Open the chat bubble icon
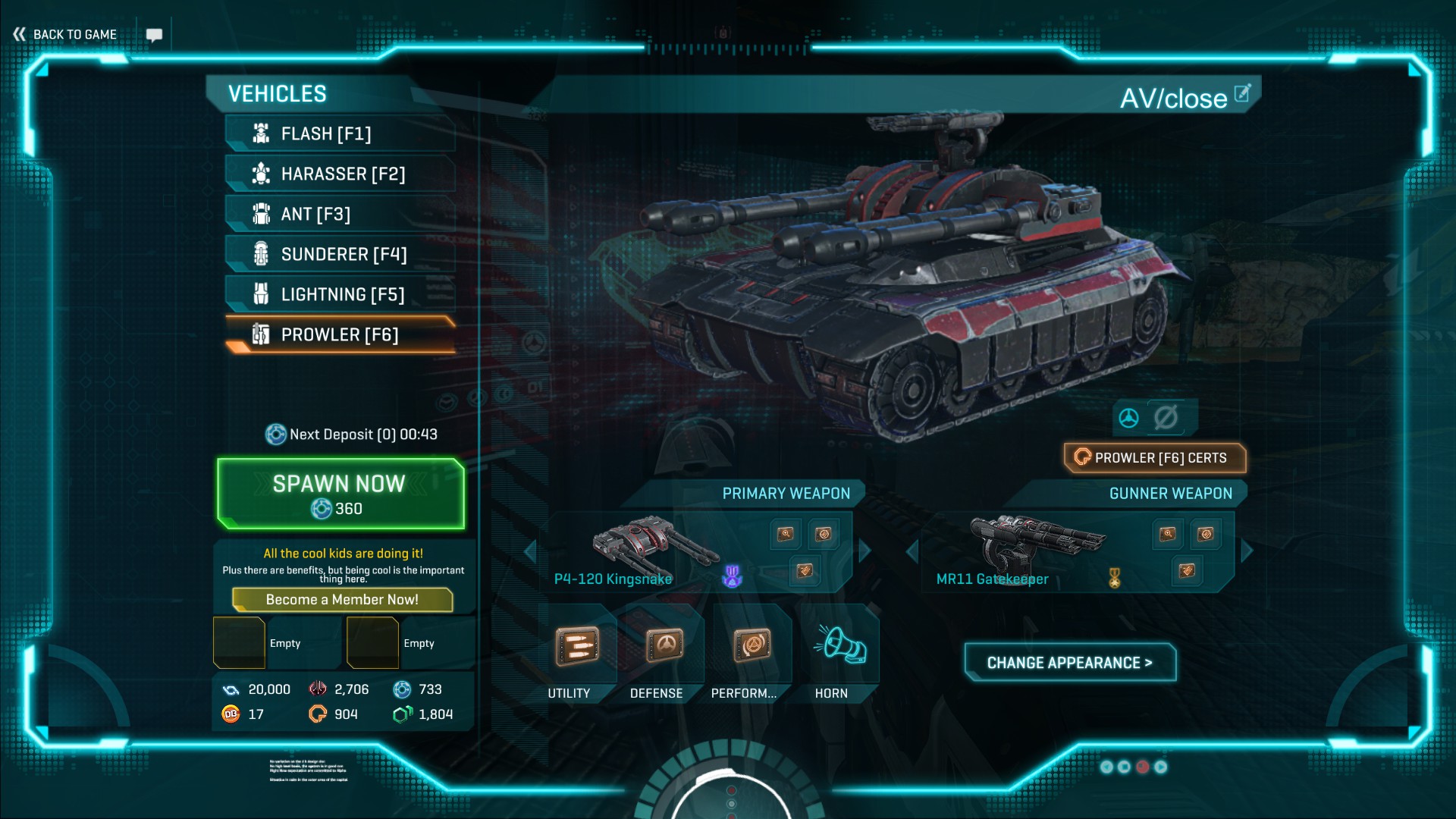The height and width of the screenshot is (819, 1456). pos(154,35)
